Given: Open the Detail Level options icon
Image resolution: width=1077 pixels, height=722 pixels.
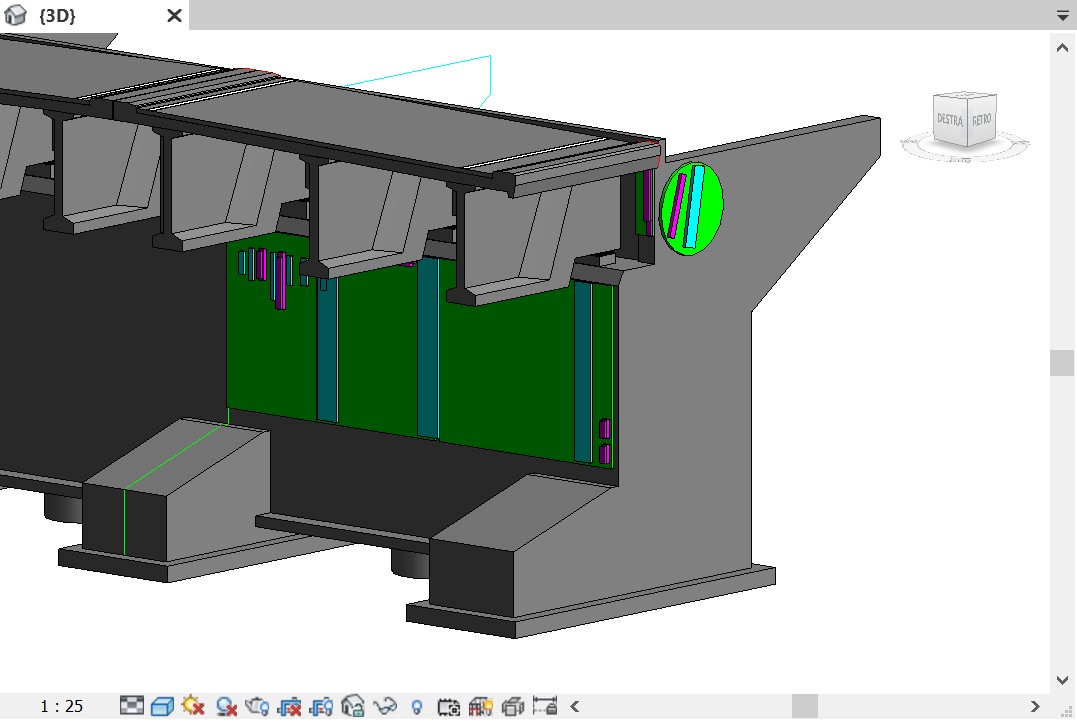Looking at the screenshot, I should point(132,706).
